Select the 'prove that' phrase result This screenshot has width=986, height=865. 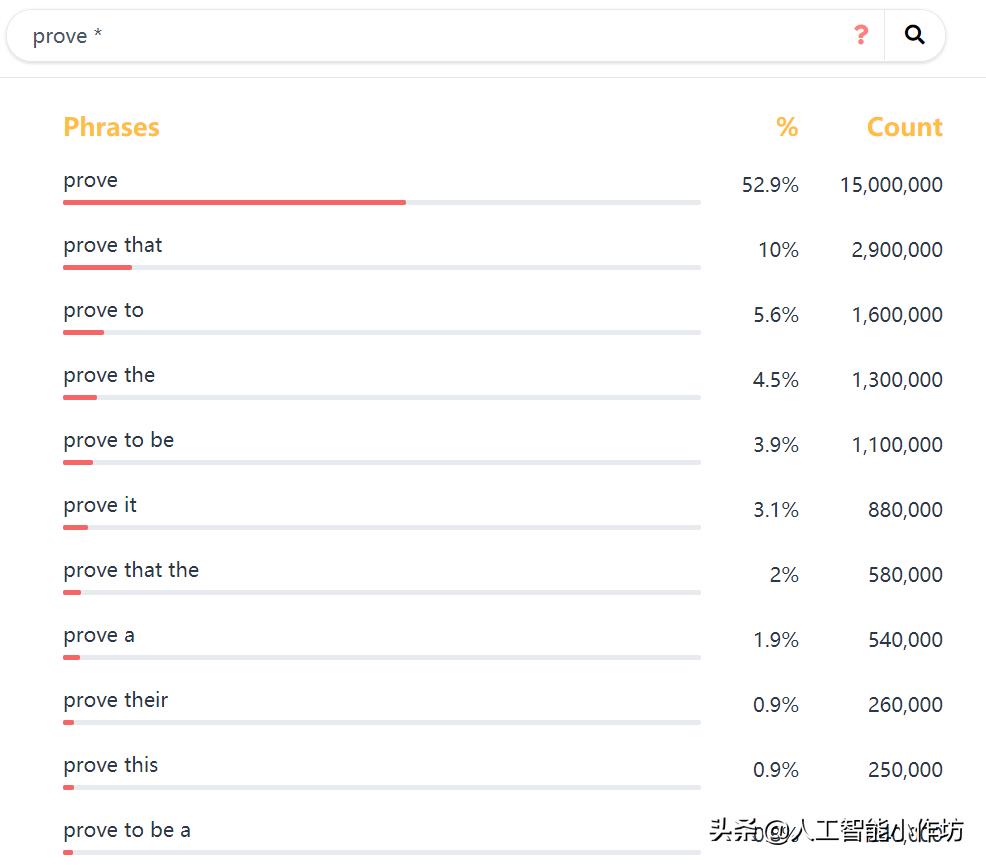click(x=112, y=245)
